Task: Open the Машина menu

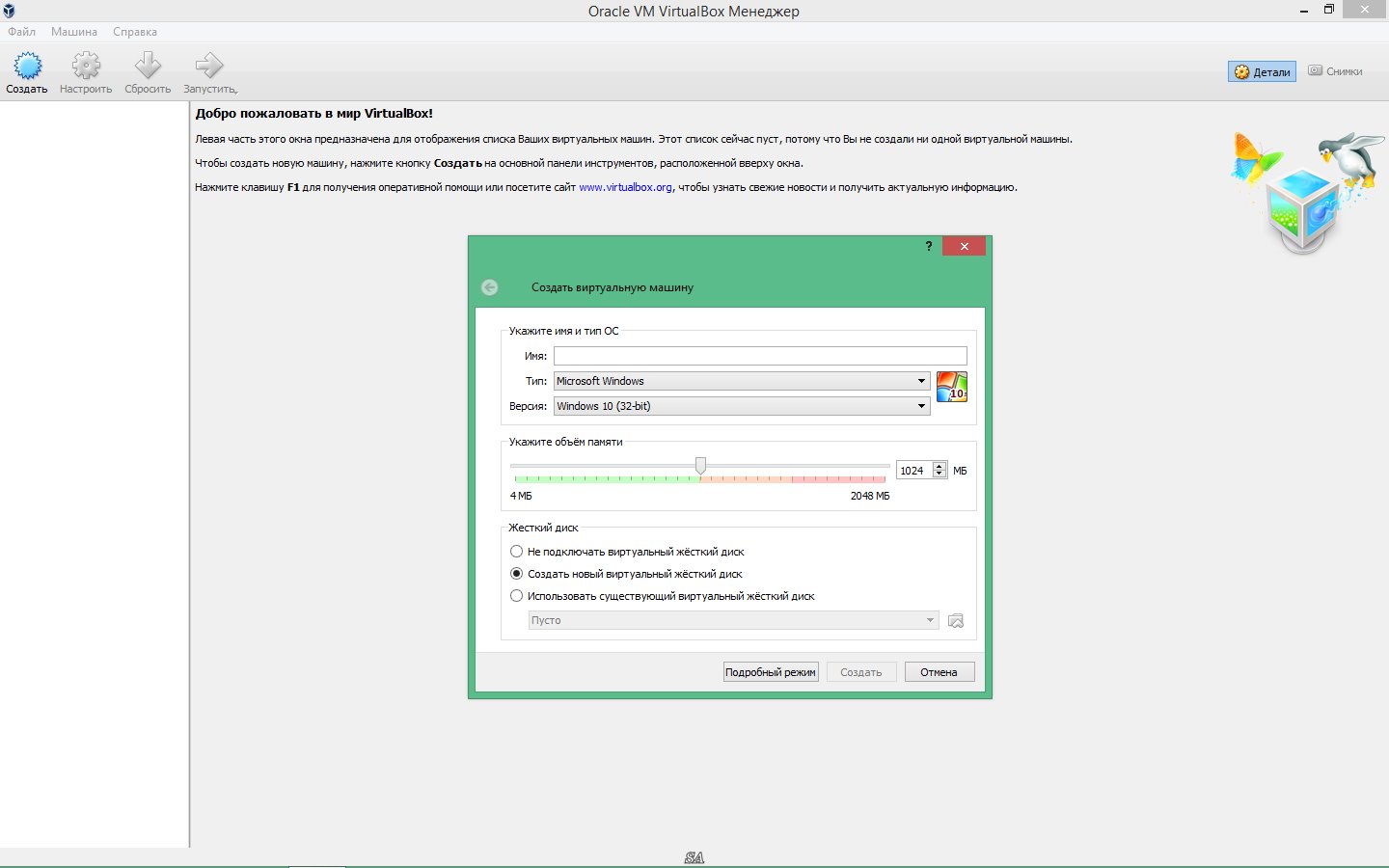Action: [74, 32]
